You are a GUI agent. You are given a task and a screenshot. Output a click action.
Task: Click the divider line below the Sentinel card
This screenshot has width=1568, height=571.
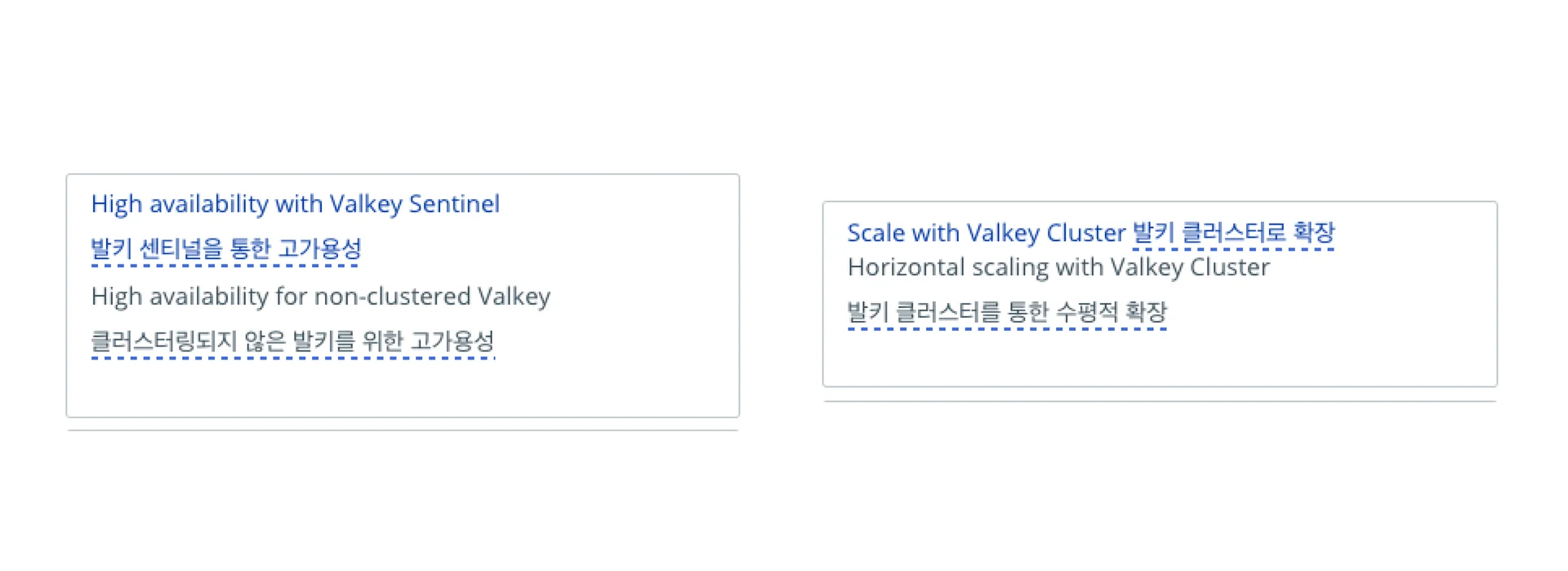(x=402, y=430)
